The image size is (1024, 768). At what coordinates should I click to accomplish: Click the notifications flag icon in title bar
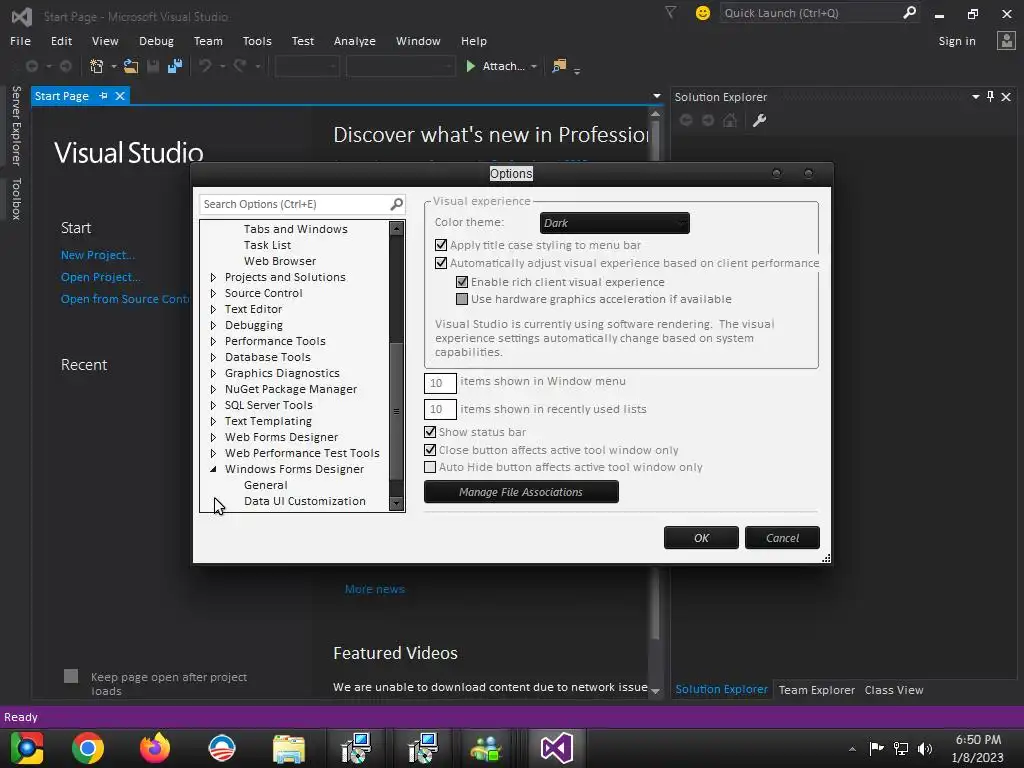(670, 12)
